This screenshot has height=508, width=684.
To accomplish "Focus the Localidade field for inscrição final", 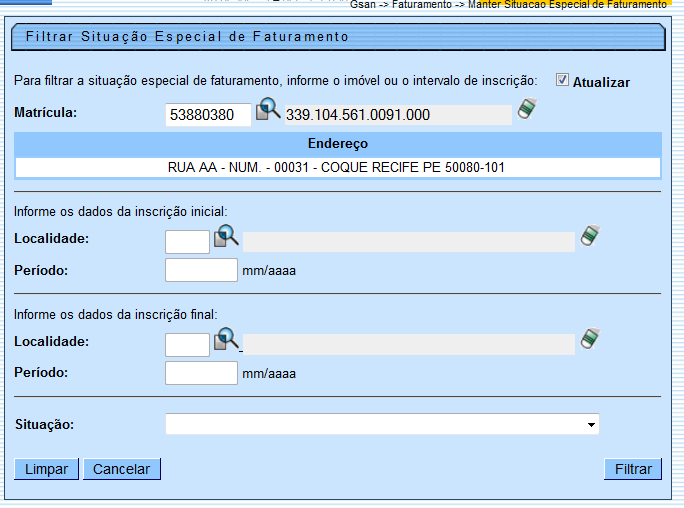I will point(187,344).
